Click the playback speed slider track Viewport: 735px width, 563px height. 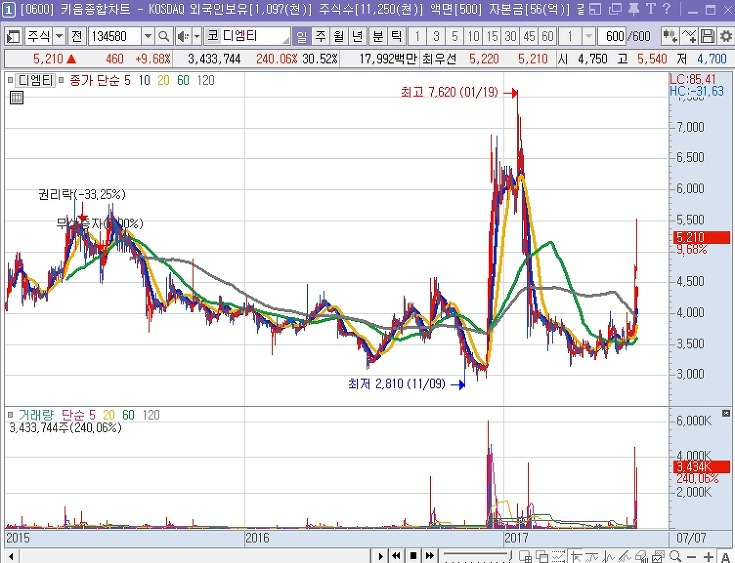(x=476, y=554)
